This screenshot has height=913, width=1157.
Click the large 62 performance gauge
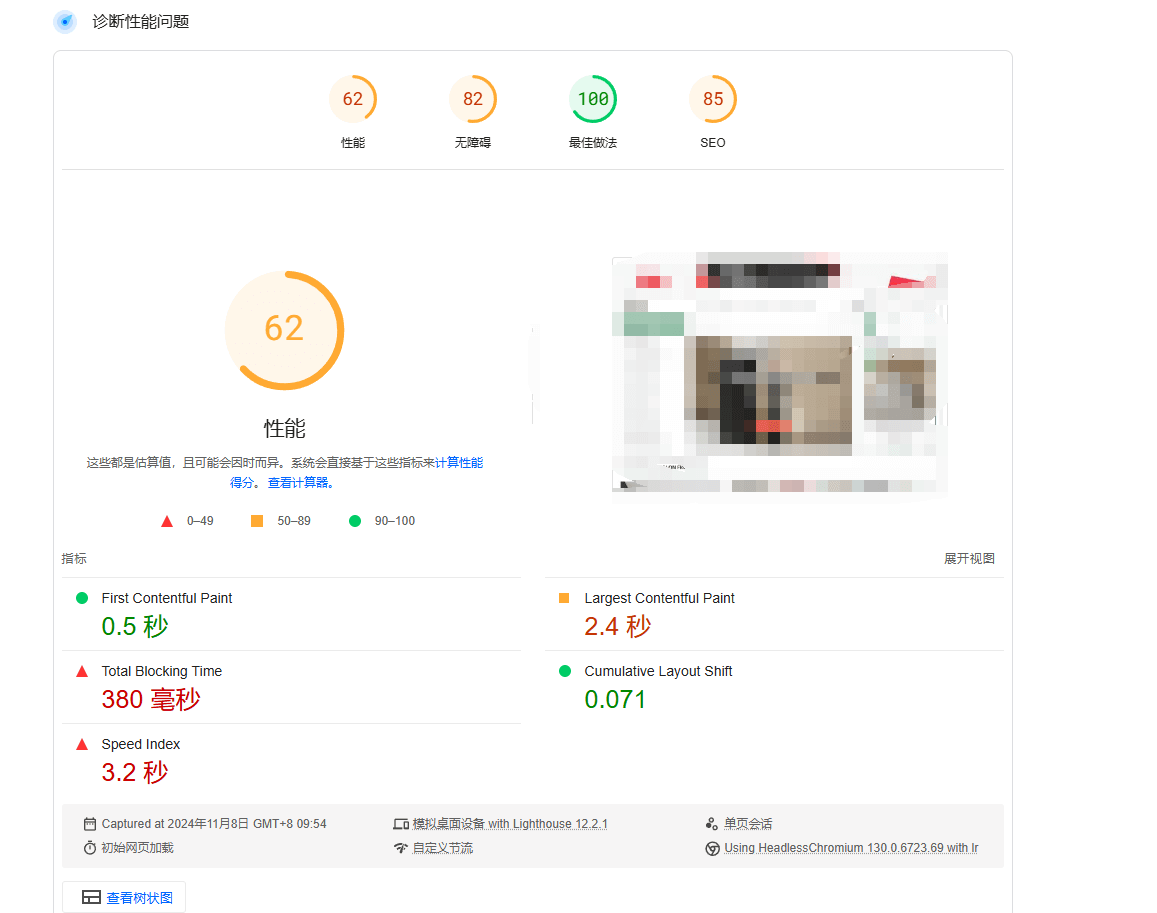(284, 330)
